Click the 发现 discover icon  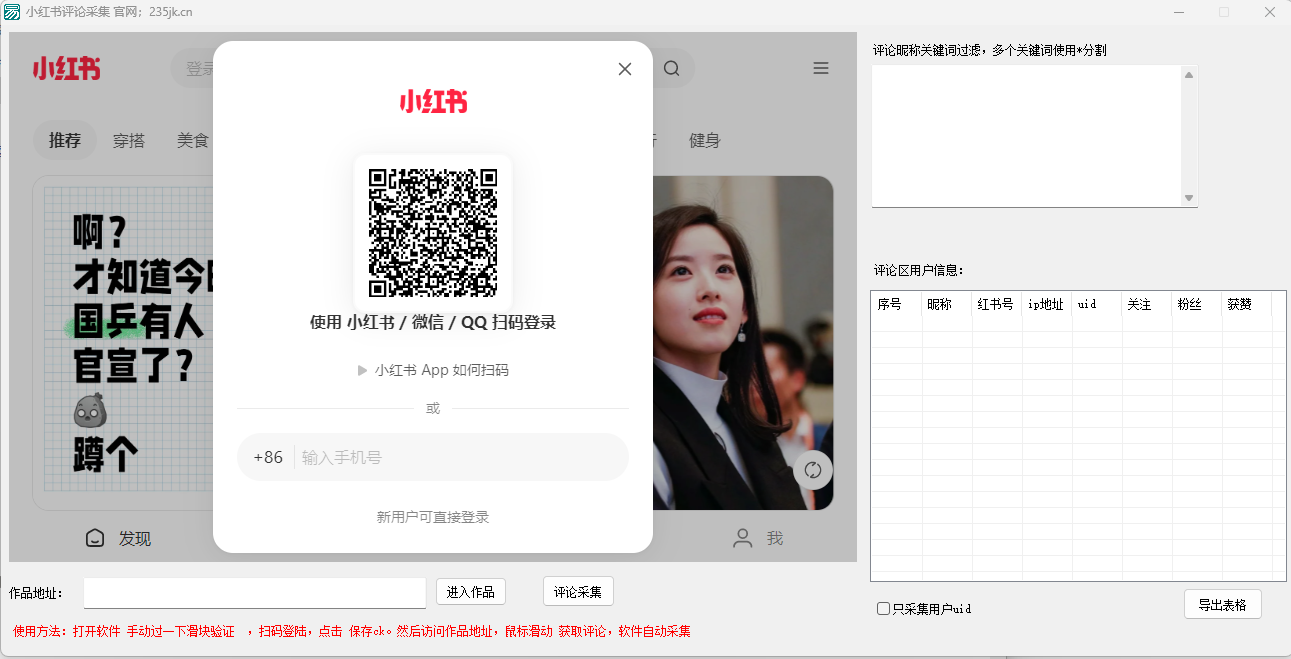[x=95, y=538]
